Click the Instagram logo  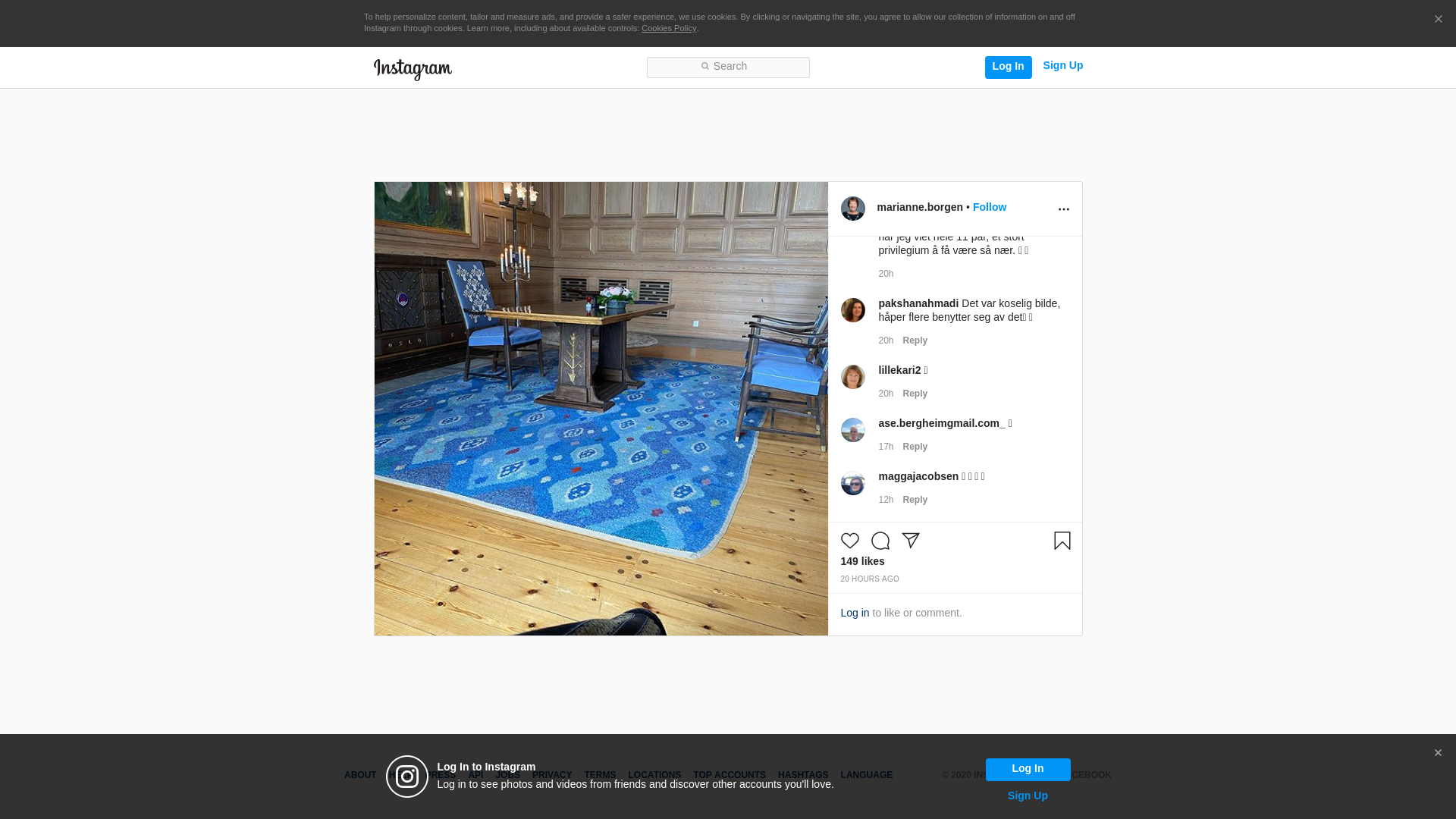(413, 69)
